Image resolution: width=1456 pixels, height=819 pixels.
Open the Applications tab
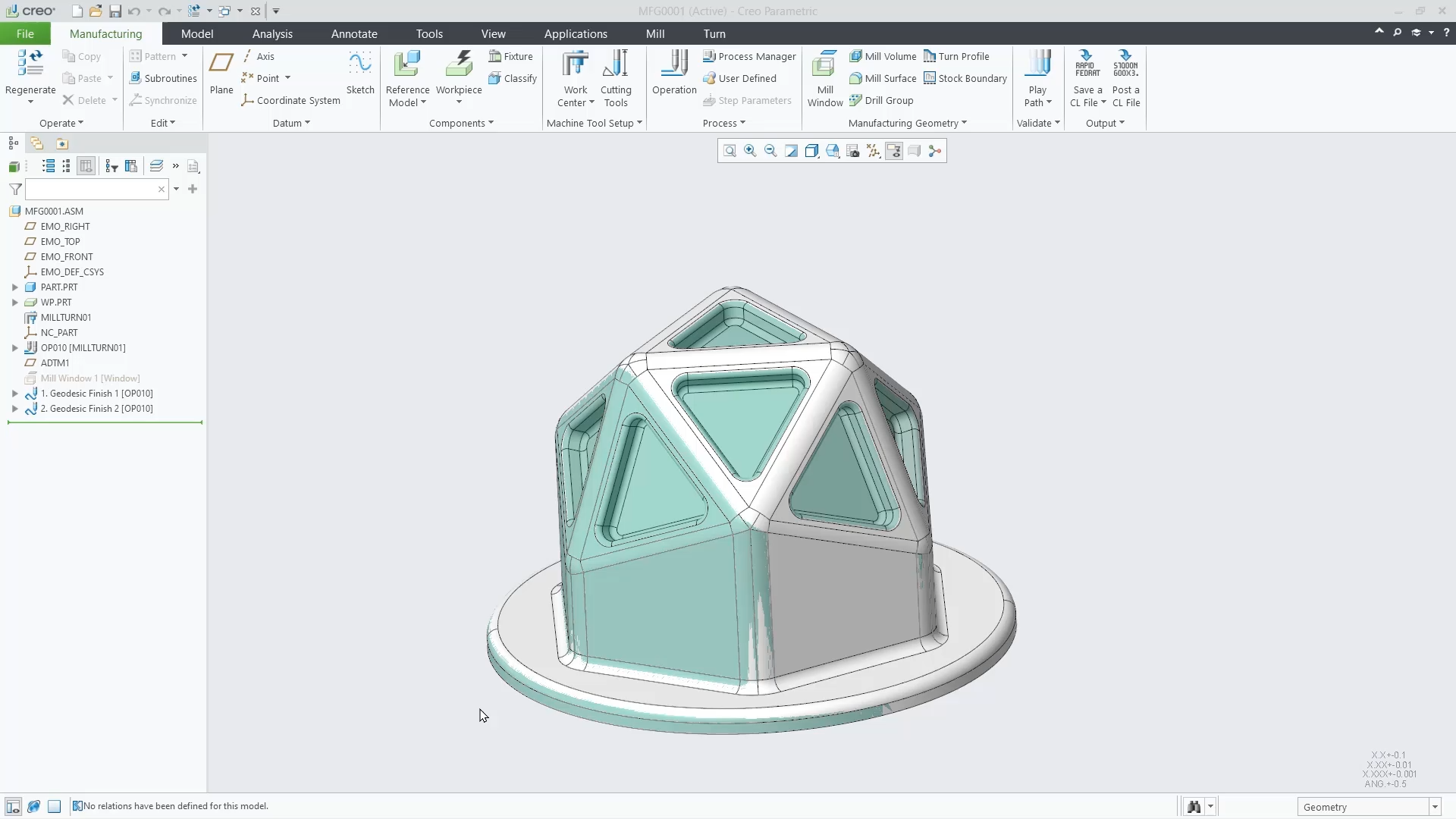pos(575,33)
